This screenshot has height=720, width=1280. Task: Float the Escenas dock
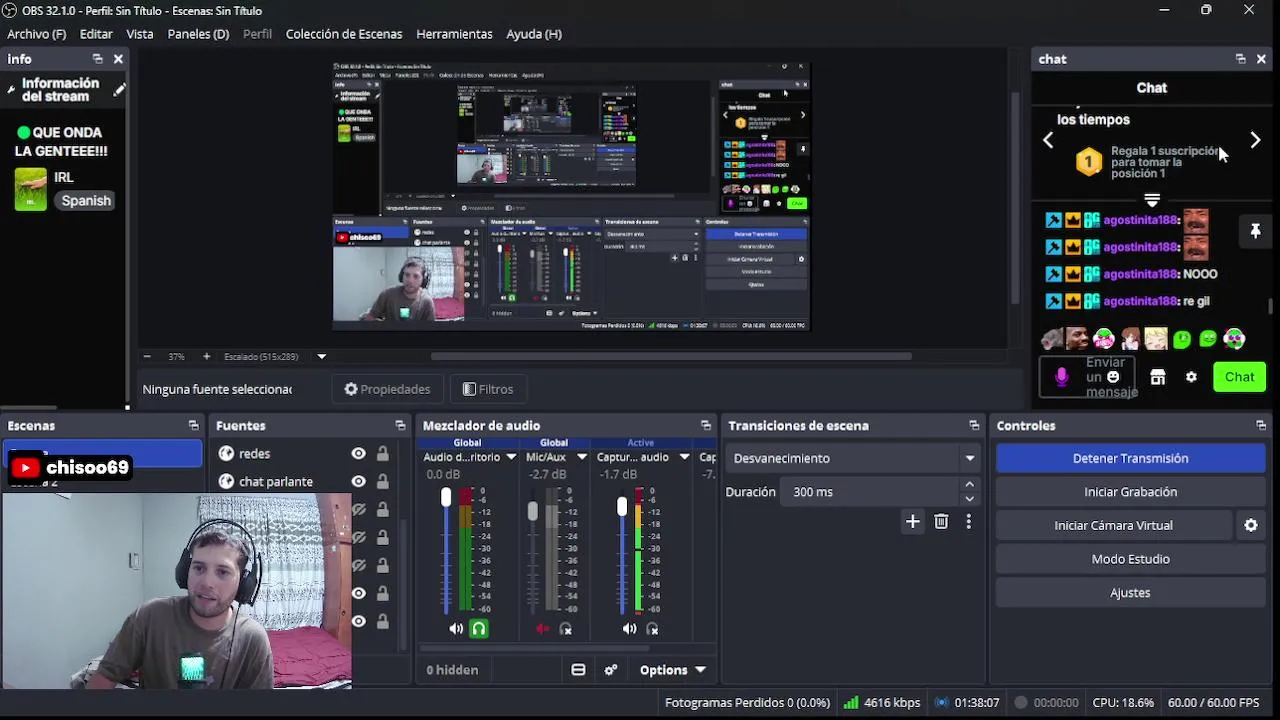tap(193, 425)
